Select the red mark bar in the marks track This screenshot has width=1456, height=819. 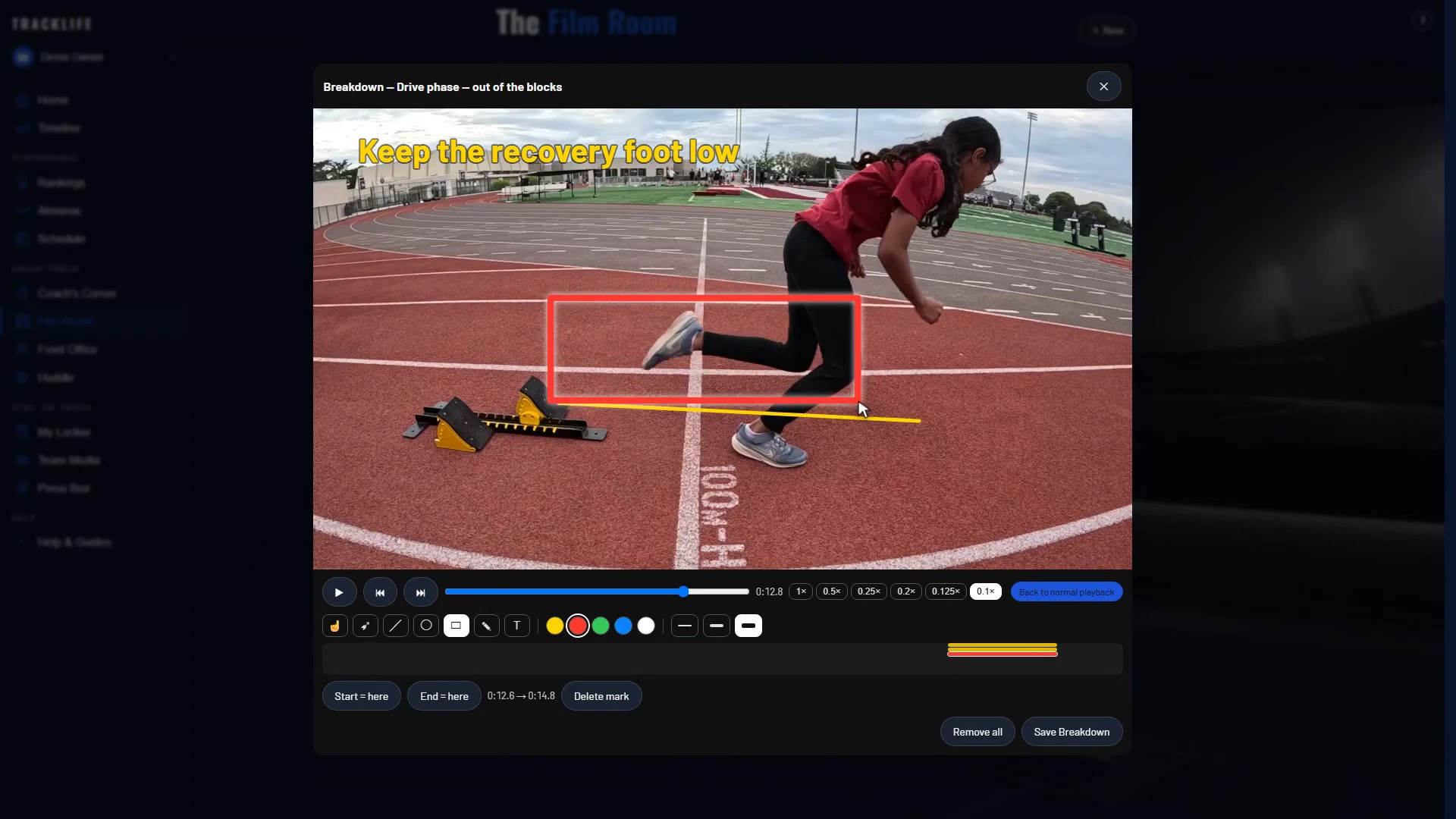[x=1003, y=654]
